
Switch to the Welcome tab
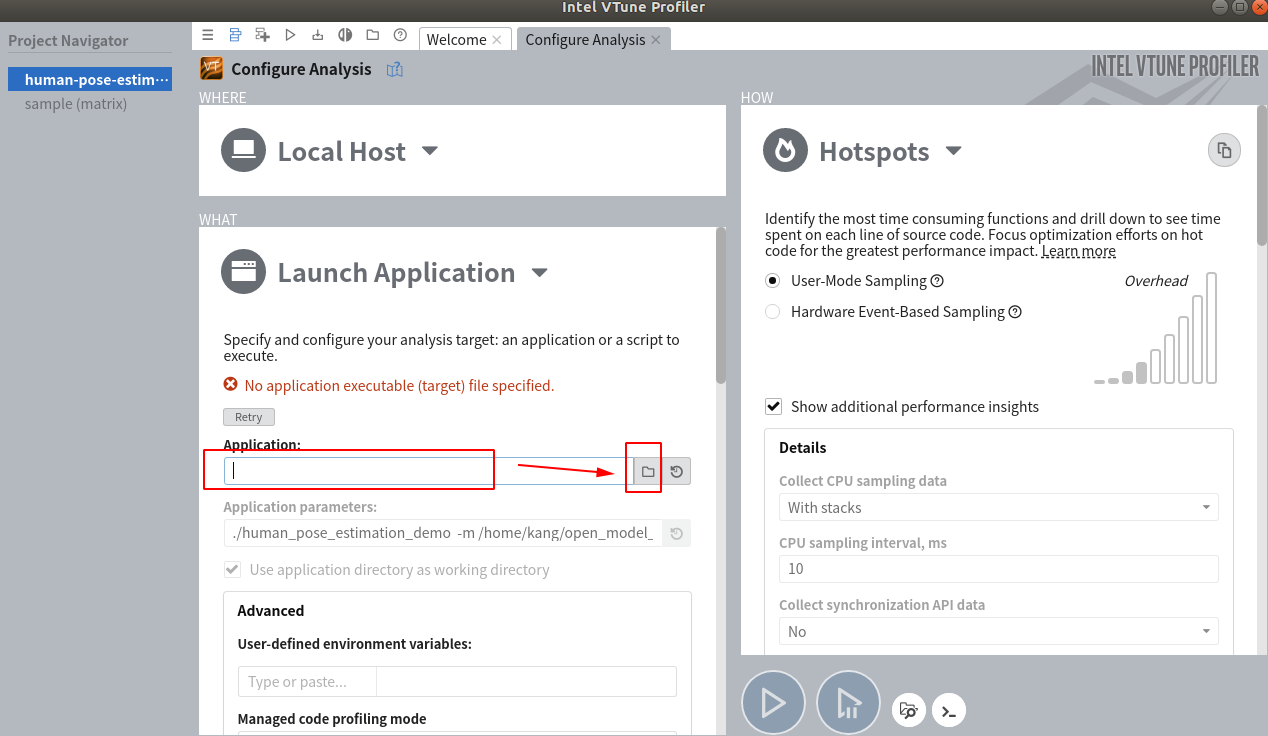click(x=456, y=39)
